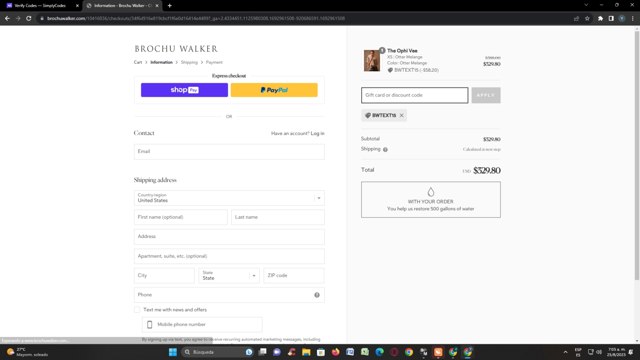Click the Shipping breadcrumb step
Screen dimensions: 640x360
189,62
